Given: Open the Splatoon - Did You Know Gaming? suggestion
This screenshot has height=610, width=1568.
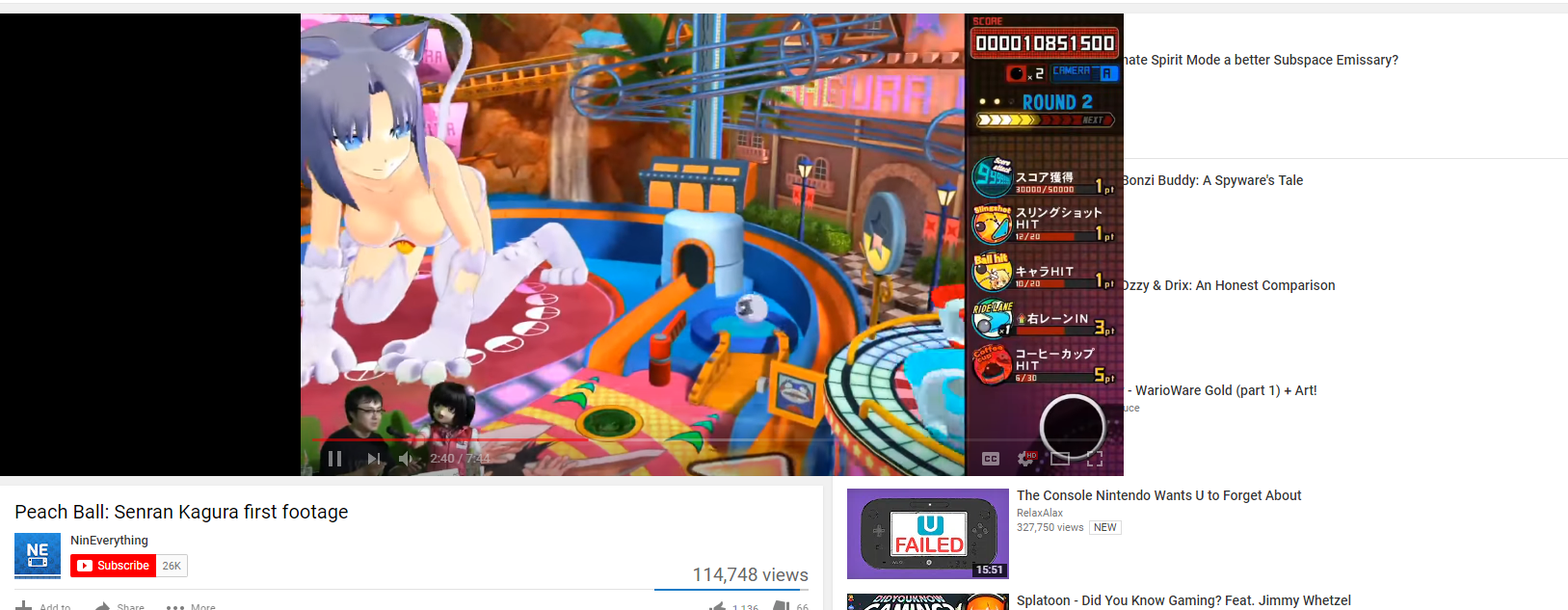Looking at the screenshot, I should [x=1183, y=600].
